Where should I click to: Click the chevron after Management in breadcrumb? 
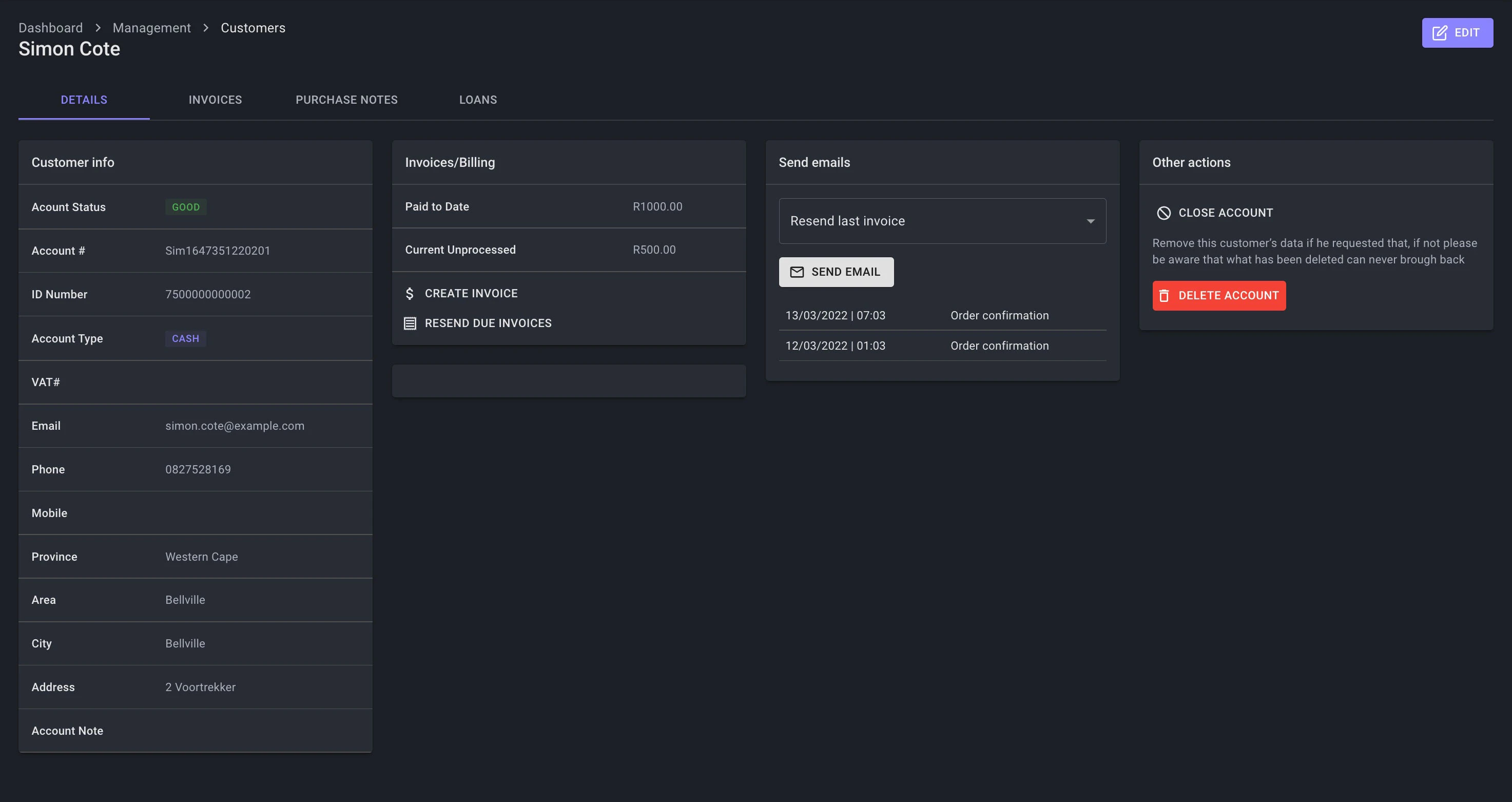[x=206, y=28]
